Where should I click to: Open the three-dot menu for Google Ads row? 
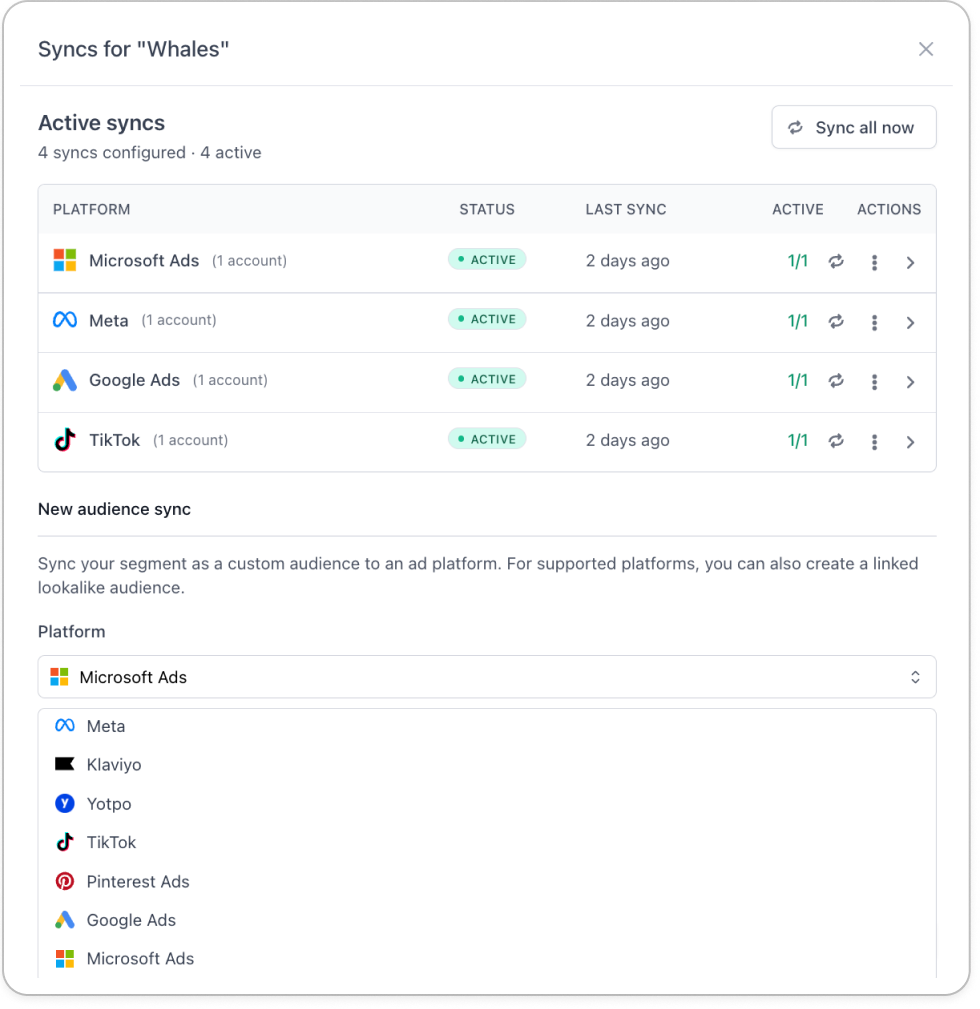(874, 382)
